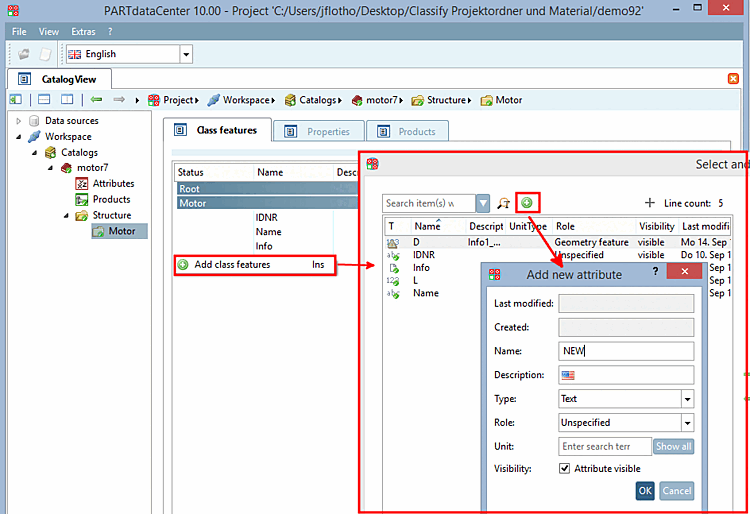750x514 pixels.
Task: Select Motor folder in the tree
Action: coord(120,231)
